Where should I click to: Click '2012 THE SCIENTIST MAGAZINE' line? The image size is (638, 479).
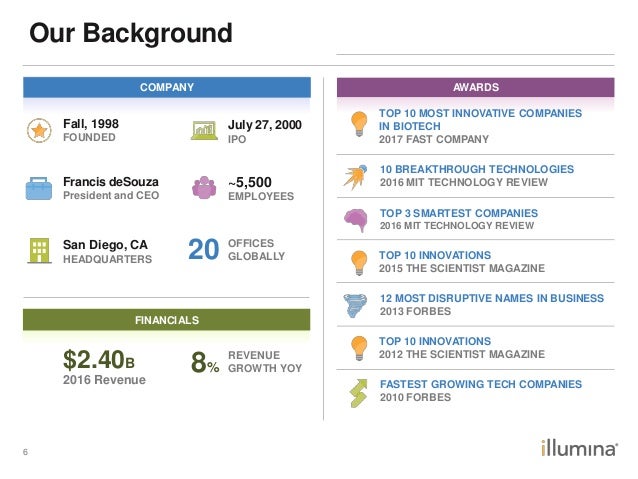(462, 354)
